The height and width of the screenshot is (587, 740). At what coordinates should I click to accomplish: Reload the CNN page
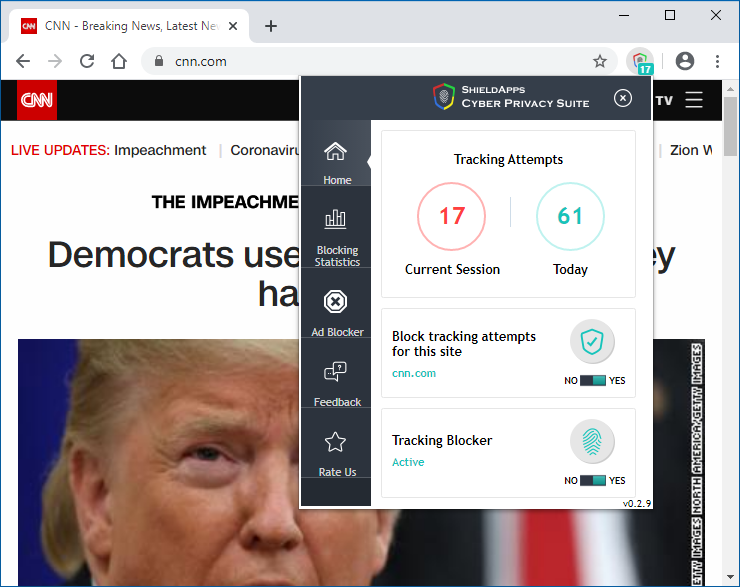(x=87, y=61)
